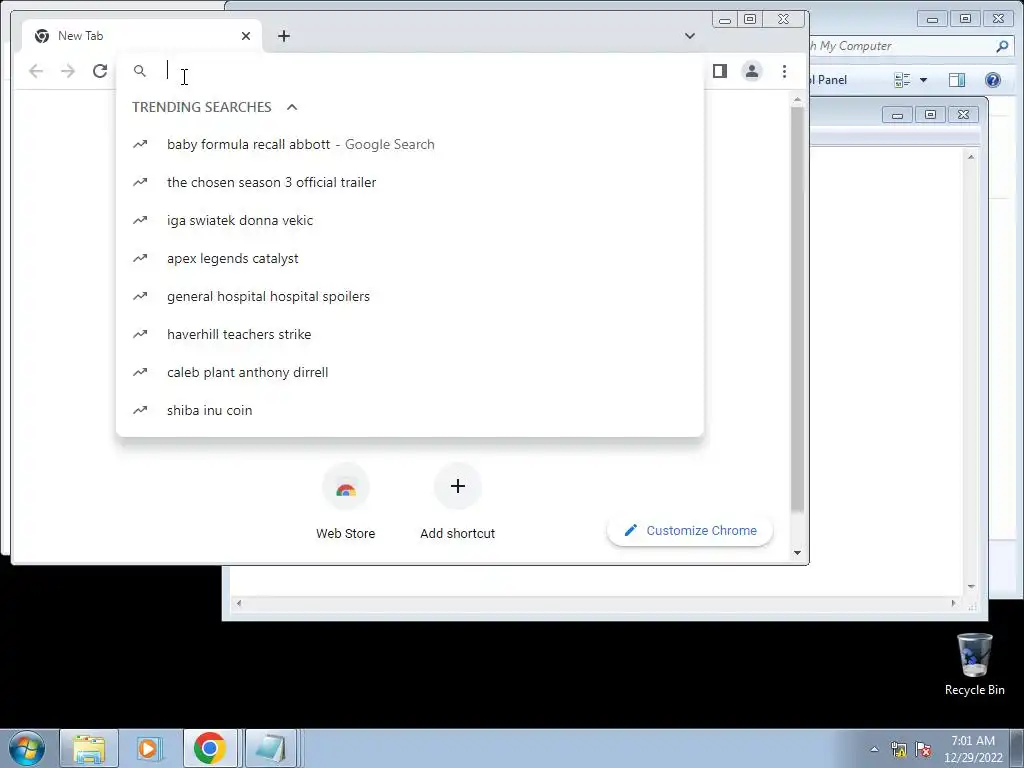Open Chrome's side panel icon

[x=720, y=71]
